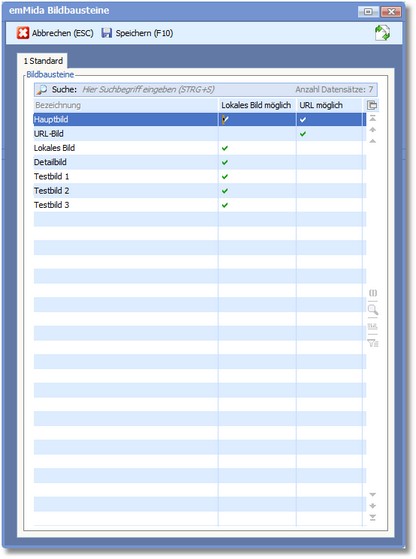Click the magnifier icon beside Suche

tap(42, 89)
